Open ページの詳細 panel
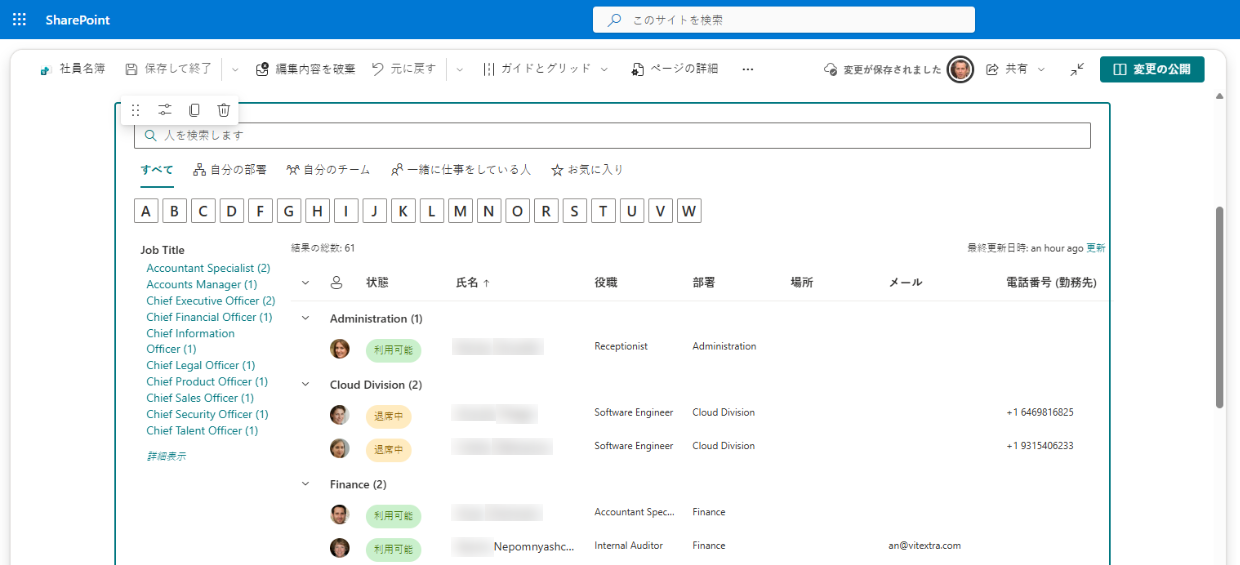This screenshot has height=565, width=1240. (x=675, y=69)
